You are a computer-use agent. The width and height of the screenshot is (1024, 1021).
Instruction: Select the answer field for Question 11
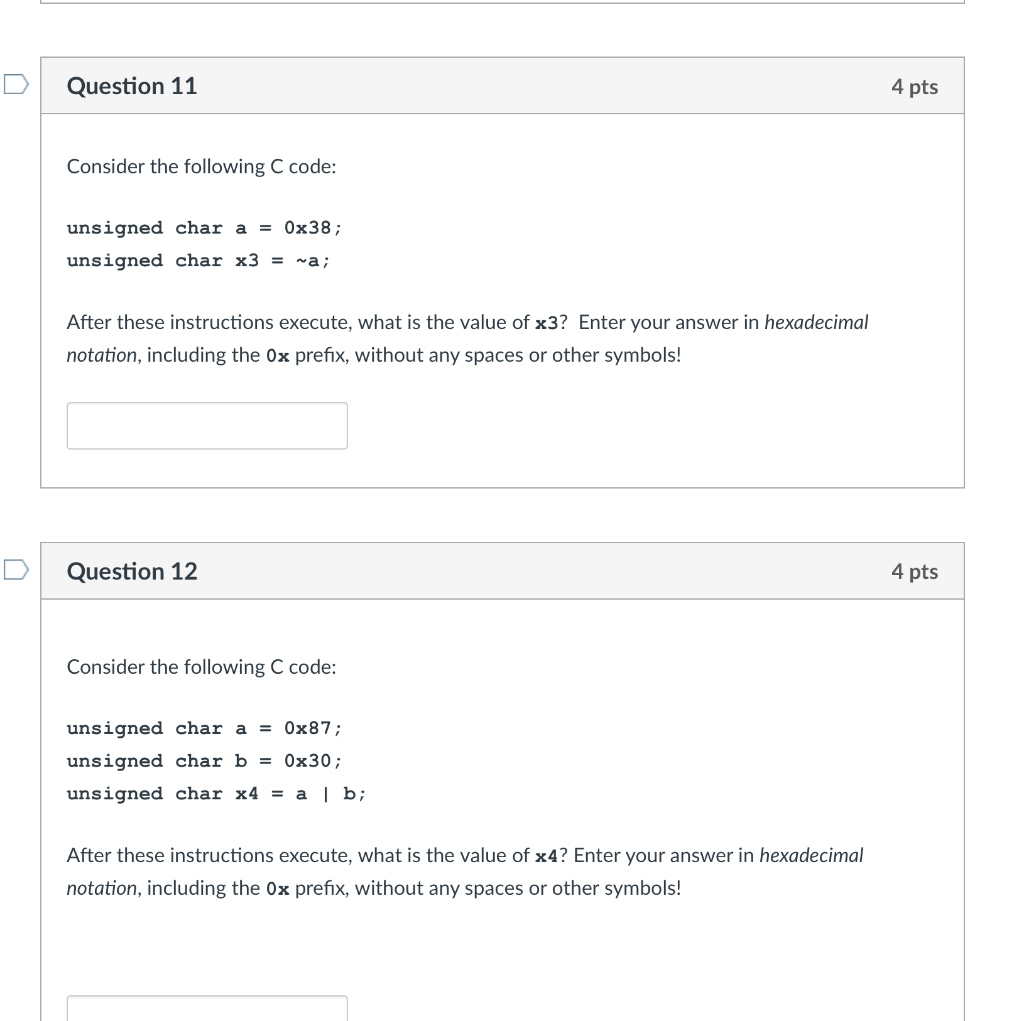pyautogui.click(x=207, y=425)
